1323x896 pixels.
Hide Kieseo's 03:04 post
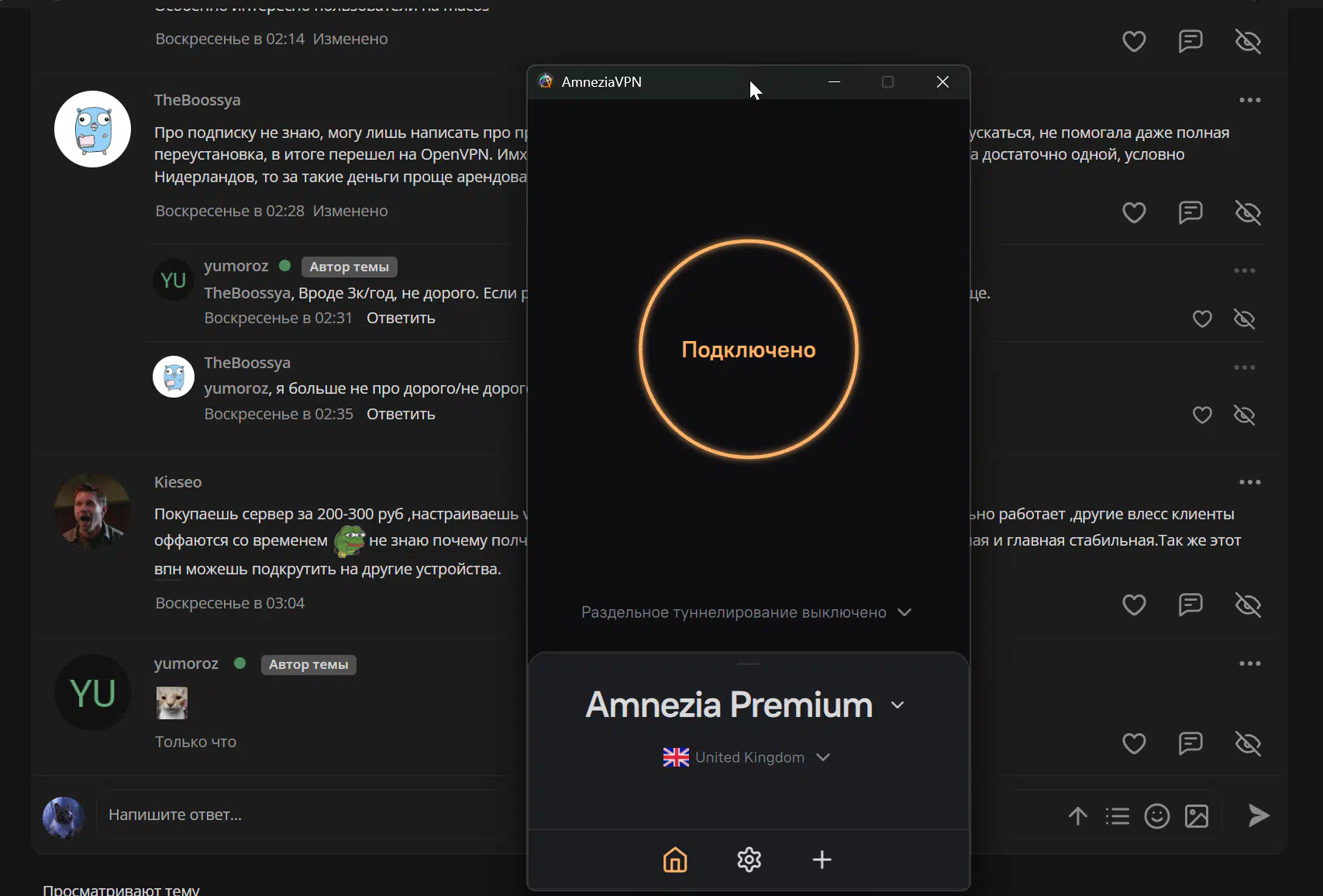point(1248,605)
